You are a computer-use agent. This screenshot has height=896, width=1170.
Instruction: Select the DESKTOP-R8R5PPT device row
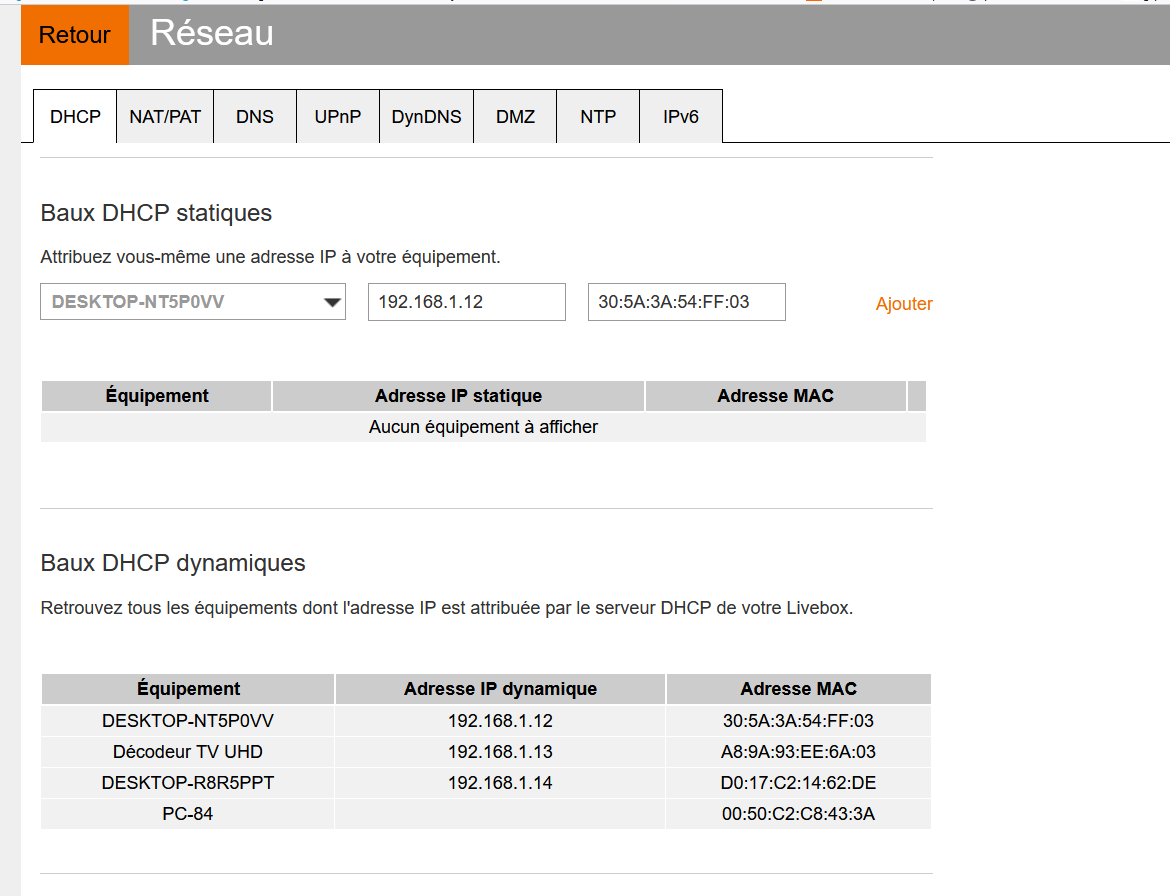click(188, 783)
